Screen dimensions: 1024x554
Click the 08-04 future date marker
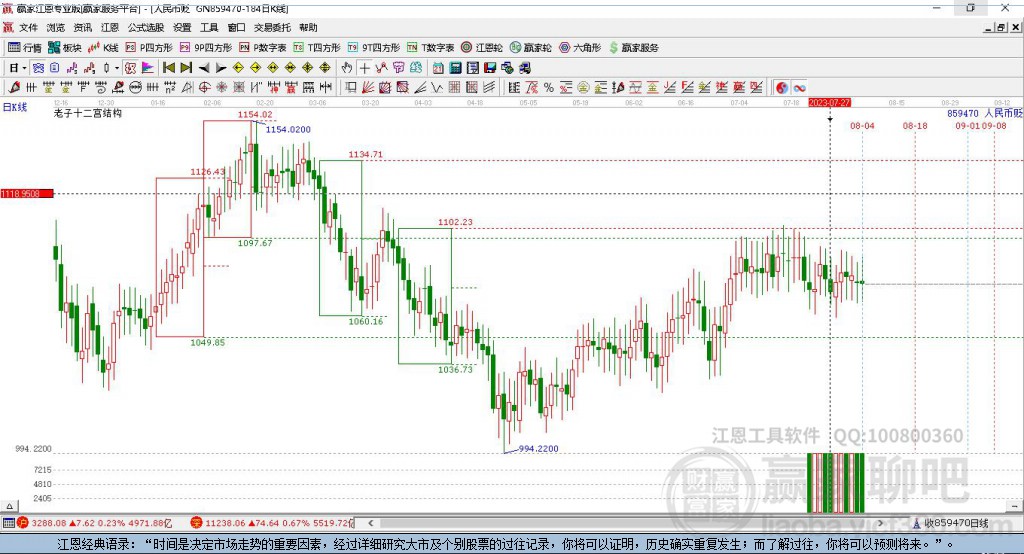coord(862,125)
